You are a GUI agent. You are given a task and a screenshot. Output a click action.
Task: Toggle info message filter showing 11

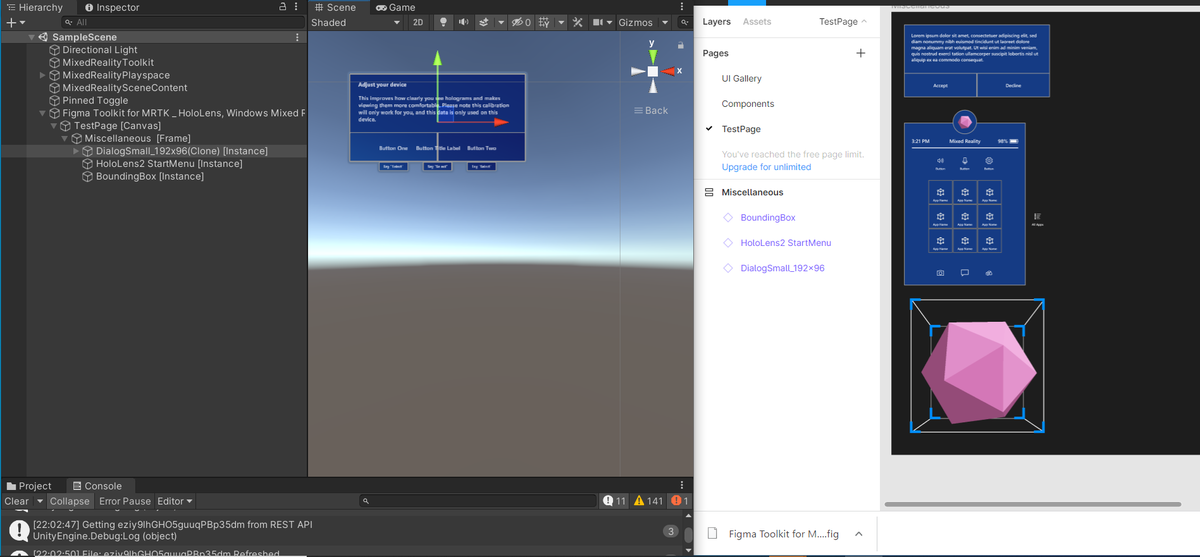point(614,501)
